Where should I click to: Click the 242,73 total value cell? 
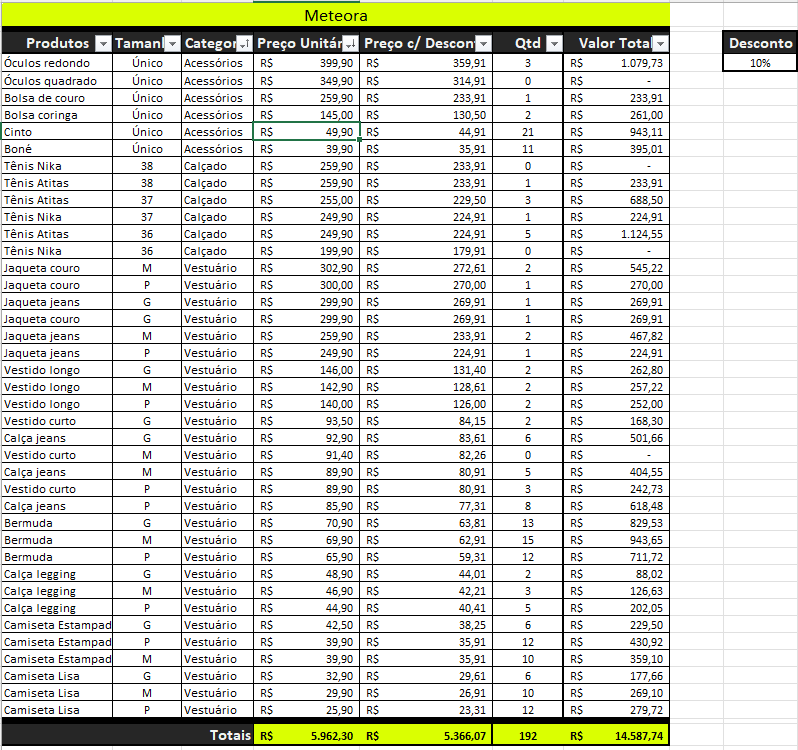[x=616, y=489]
